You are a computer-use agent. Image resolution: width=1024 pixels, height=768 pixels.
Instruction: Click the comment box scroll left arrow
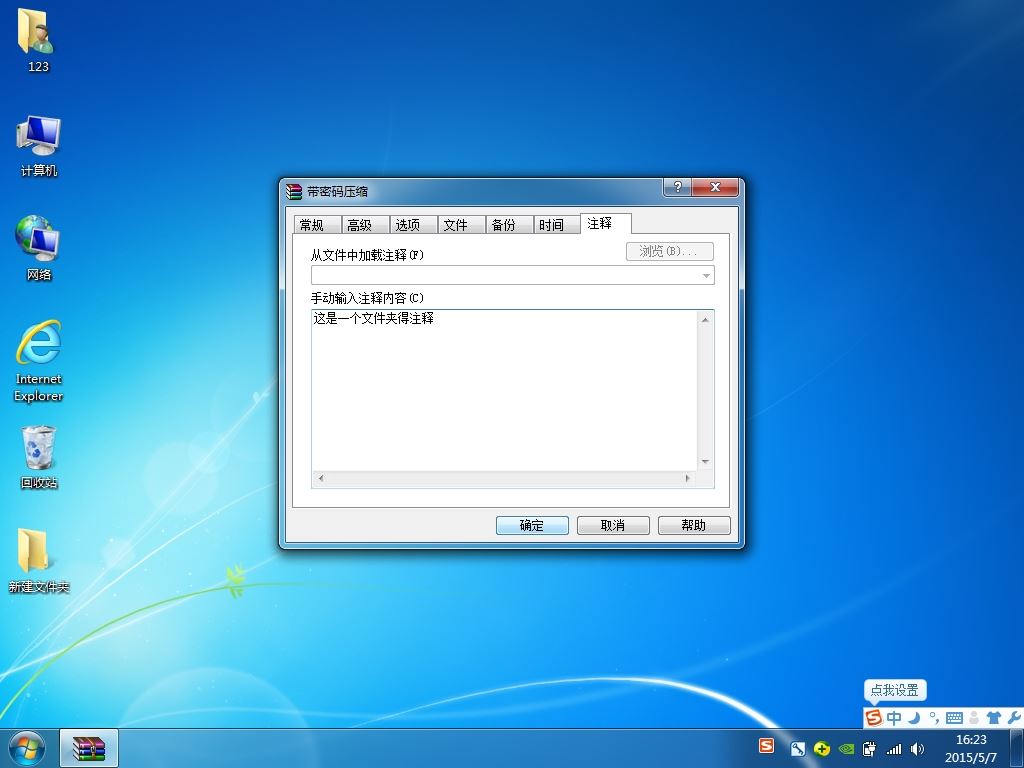click(x=321, y=478)
